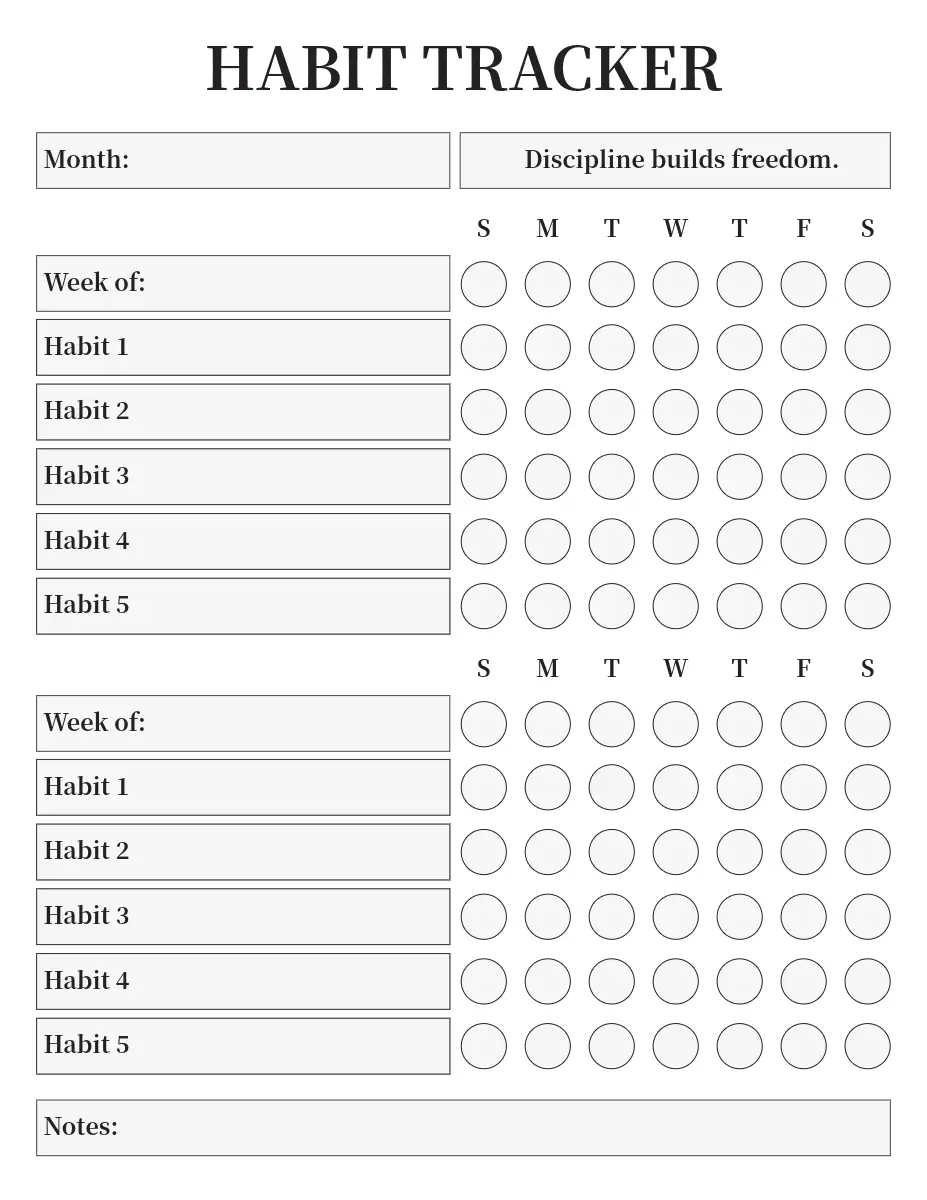Mark Friday's circle in second "Week of" row
The width and height of the screenshot is (927, 1200).
click(x=803, y=723)
